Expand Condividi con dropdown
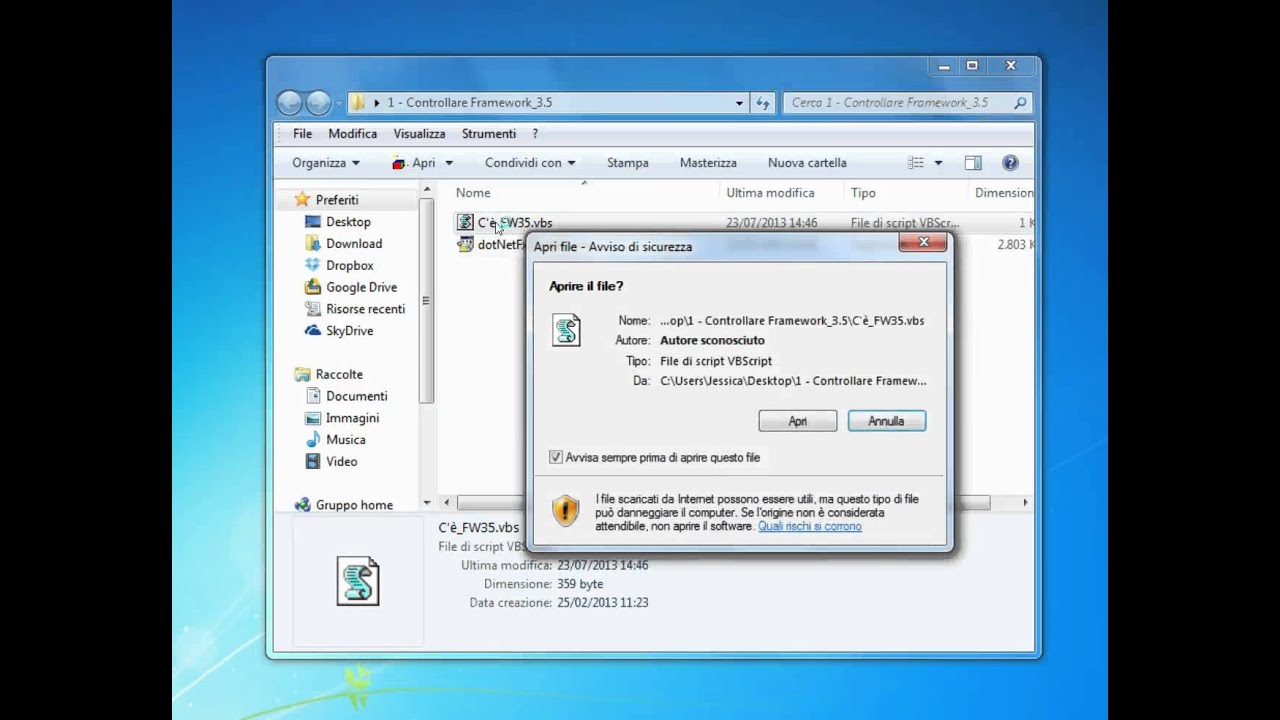1280x720 pixels. point(530,163)
